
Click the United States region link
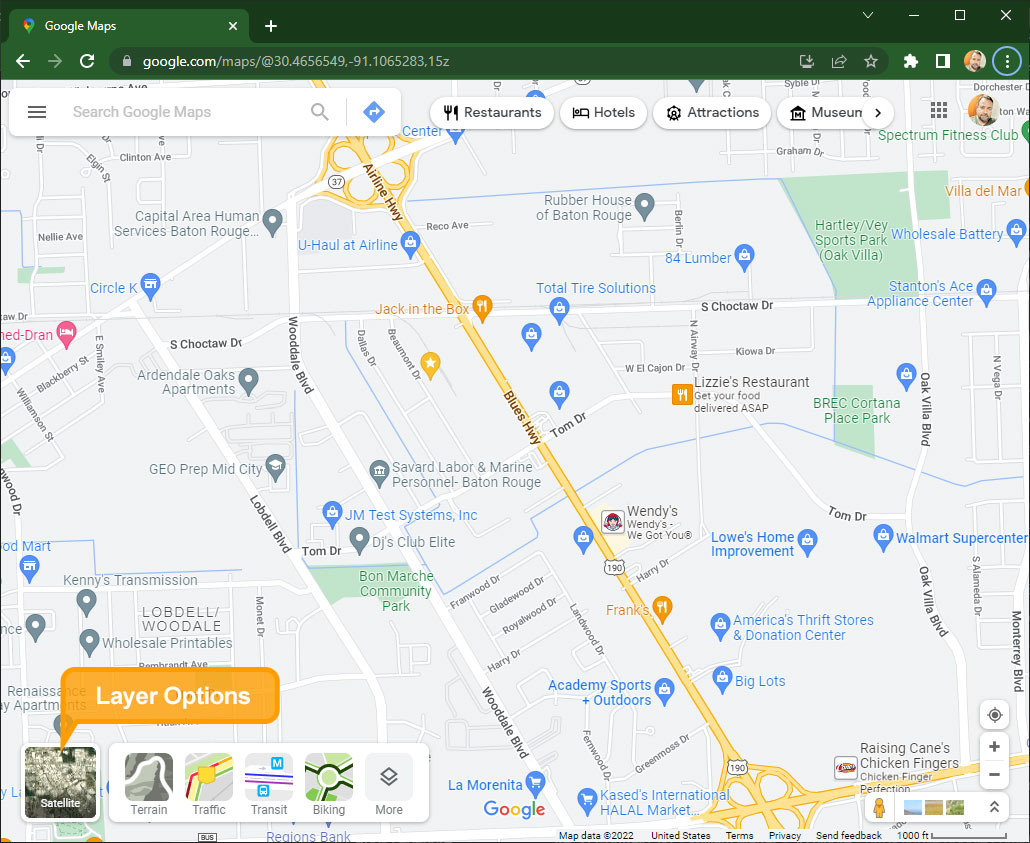(x=681, y=835)
